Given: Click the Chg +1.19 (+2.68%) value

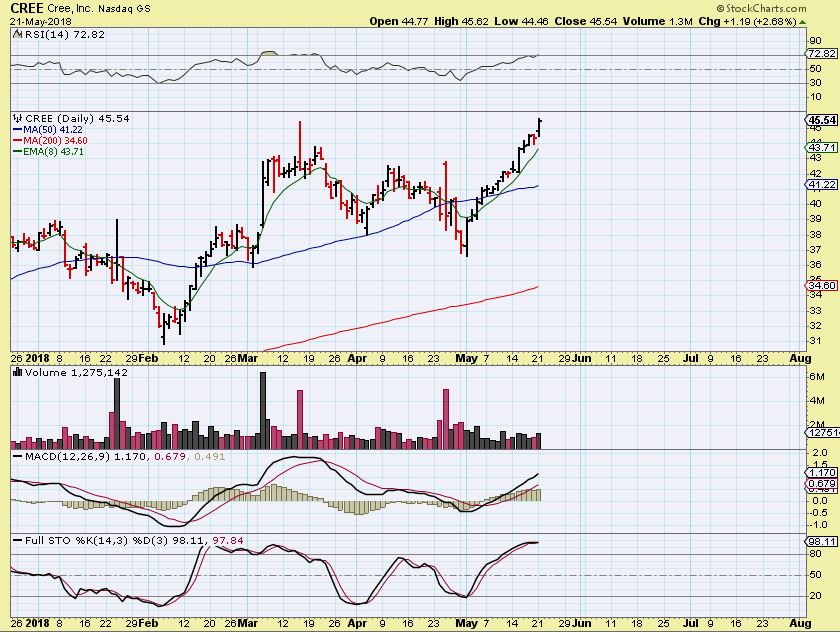Looking at the screenshot, I should tap(747, 21).
